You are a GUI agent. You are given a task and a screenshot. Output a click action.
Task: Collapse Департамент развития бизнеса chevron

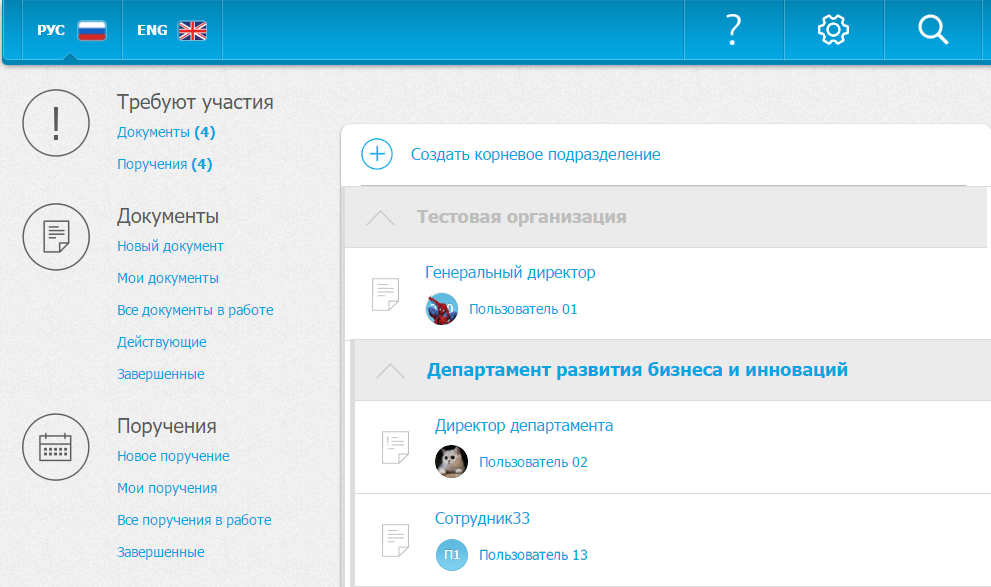click(391, 371)
